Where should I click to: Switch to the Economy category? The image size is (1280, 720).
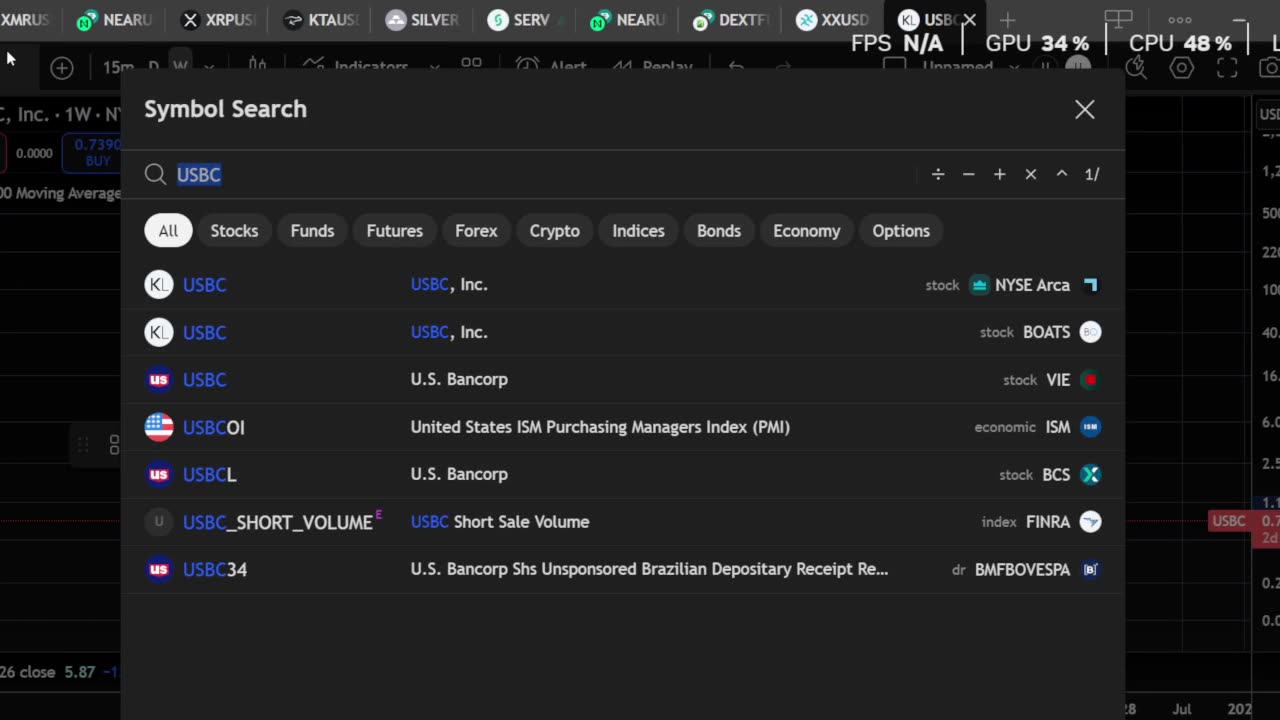[x=806, y=231]
